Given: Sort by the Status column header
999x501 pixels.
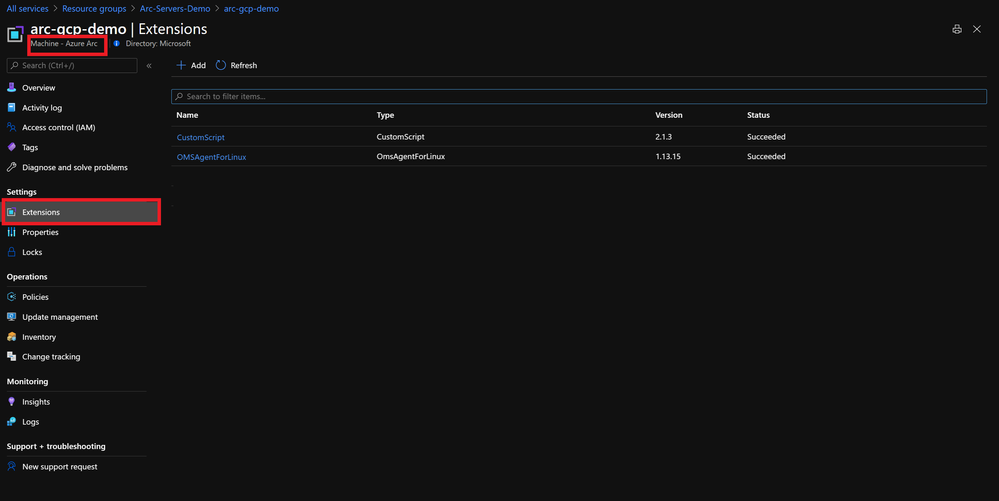Looking at the screenshot, I should [x=758, y=115].
